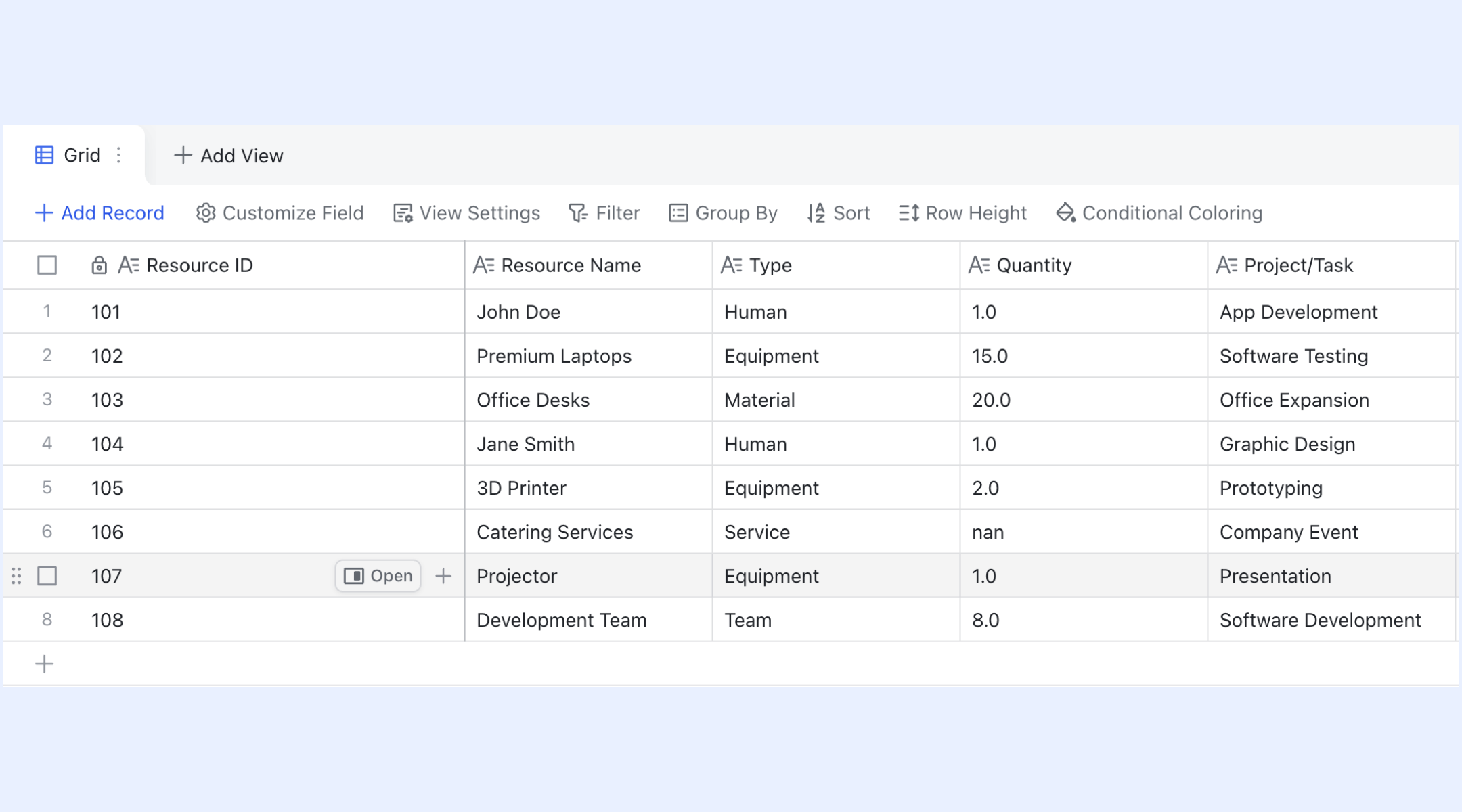
Task: Select the Quantity column header
Action: (x=1084, y=265)
